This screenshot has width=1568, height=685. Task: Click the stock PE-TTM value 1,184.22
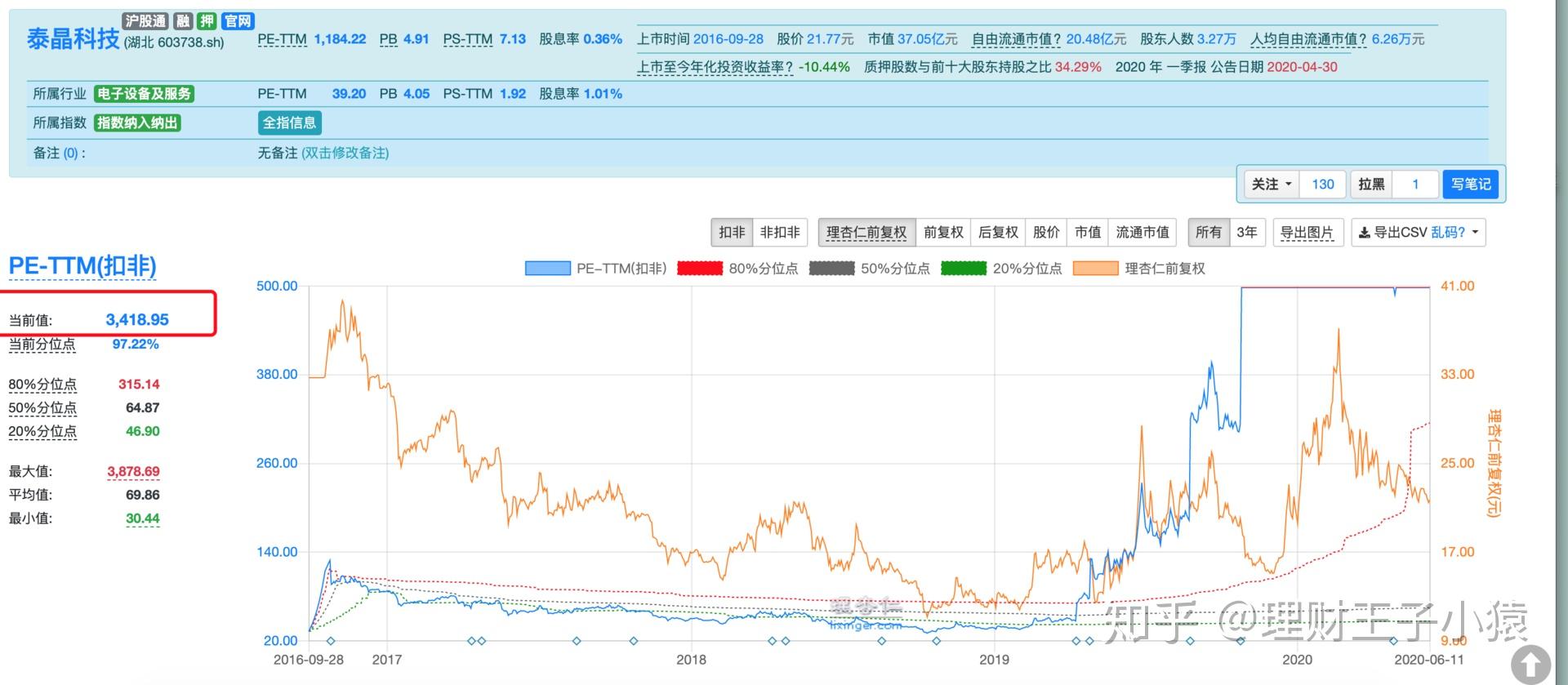340,39
